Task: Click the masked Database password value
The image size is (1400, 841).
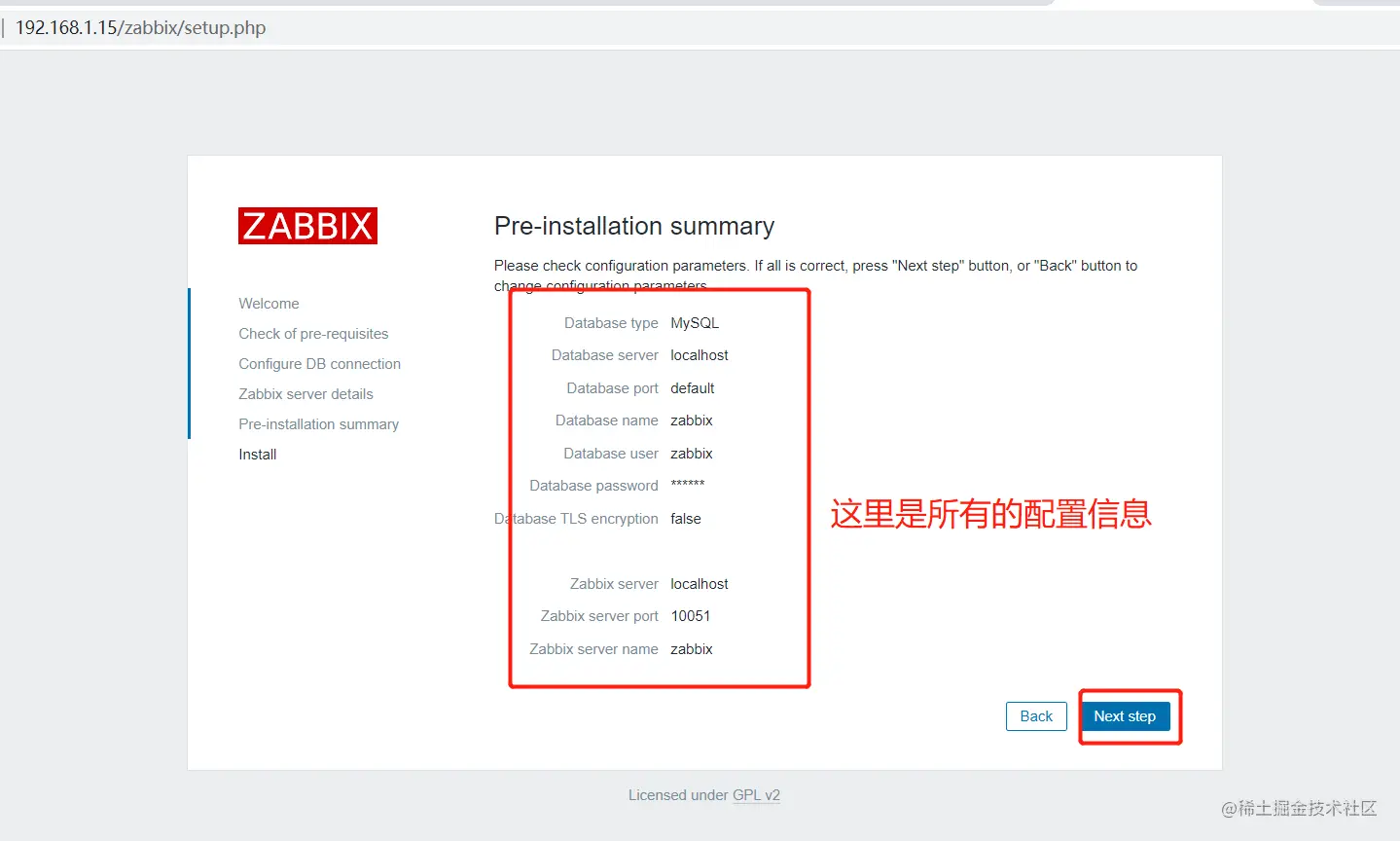Action: pyautogui.click(x=688, y=484)
